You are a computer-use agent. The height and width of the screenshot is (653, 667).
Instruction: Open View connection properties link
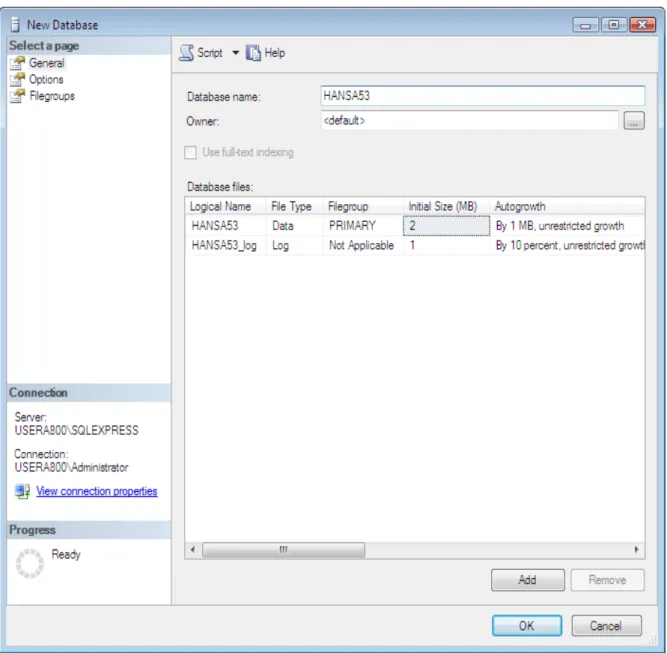click(x=97, y=491)
